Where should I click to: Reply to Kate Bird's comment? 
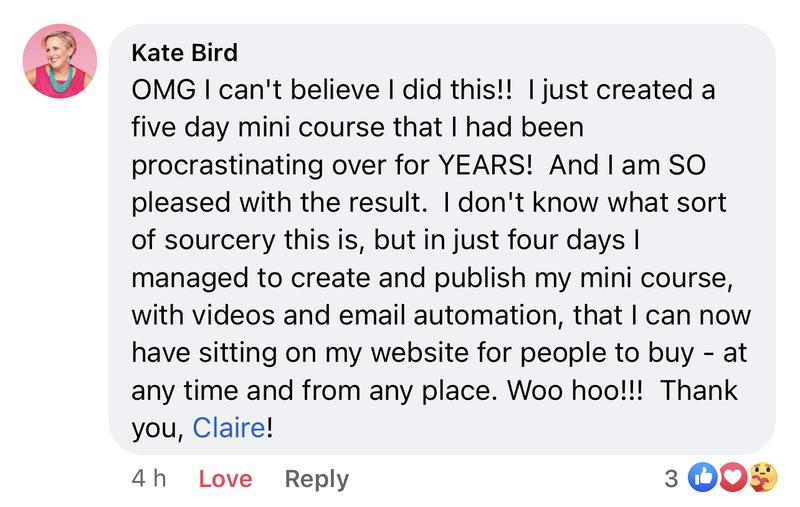(x=317, y=480)
